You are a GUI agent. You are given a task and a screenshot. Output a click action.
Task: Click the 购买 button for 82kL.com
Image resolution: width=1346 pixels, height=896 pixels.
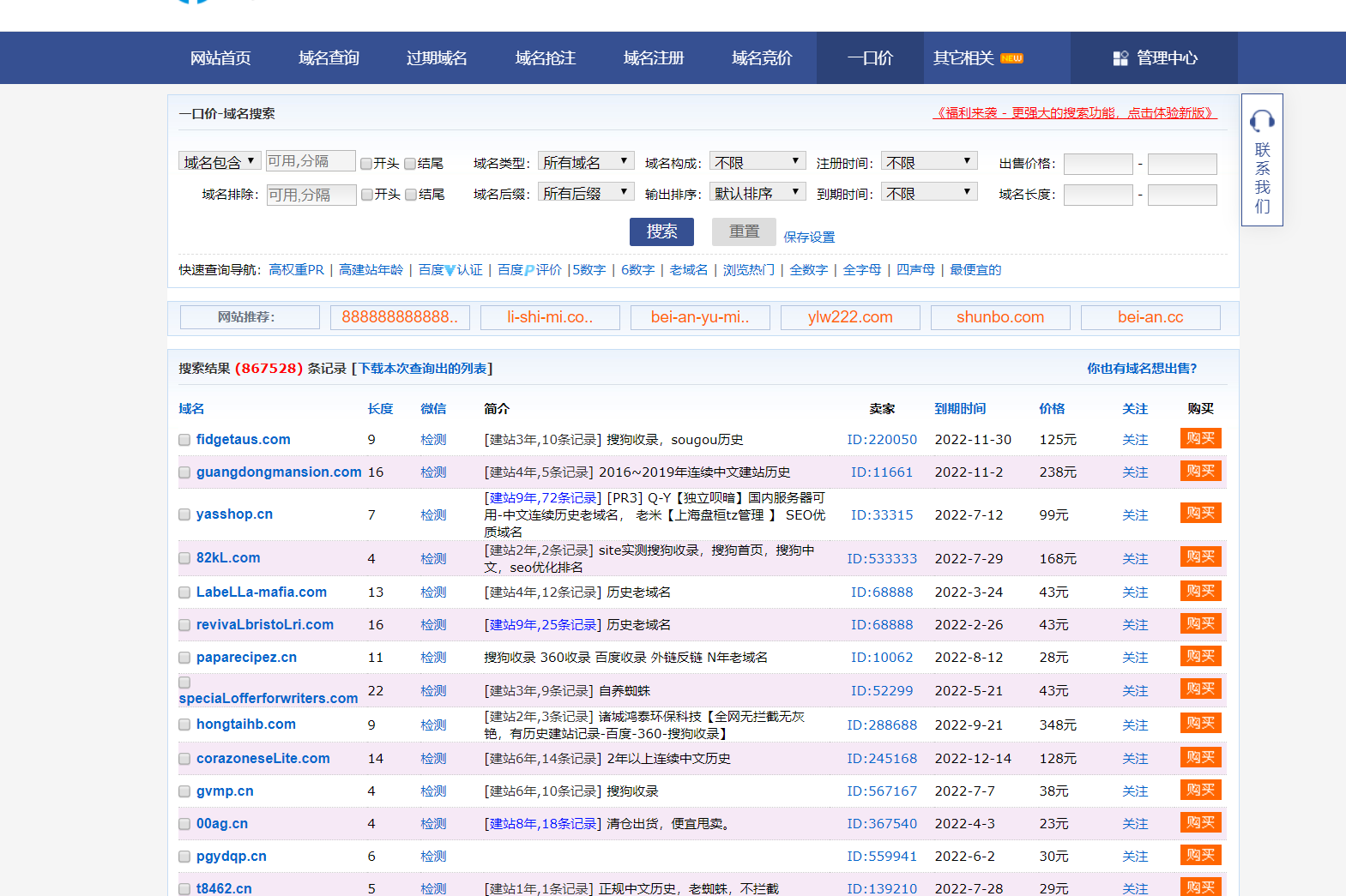[x=1200, y=556]
